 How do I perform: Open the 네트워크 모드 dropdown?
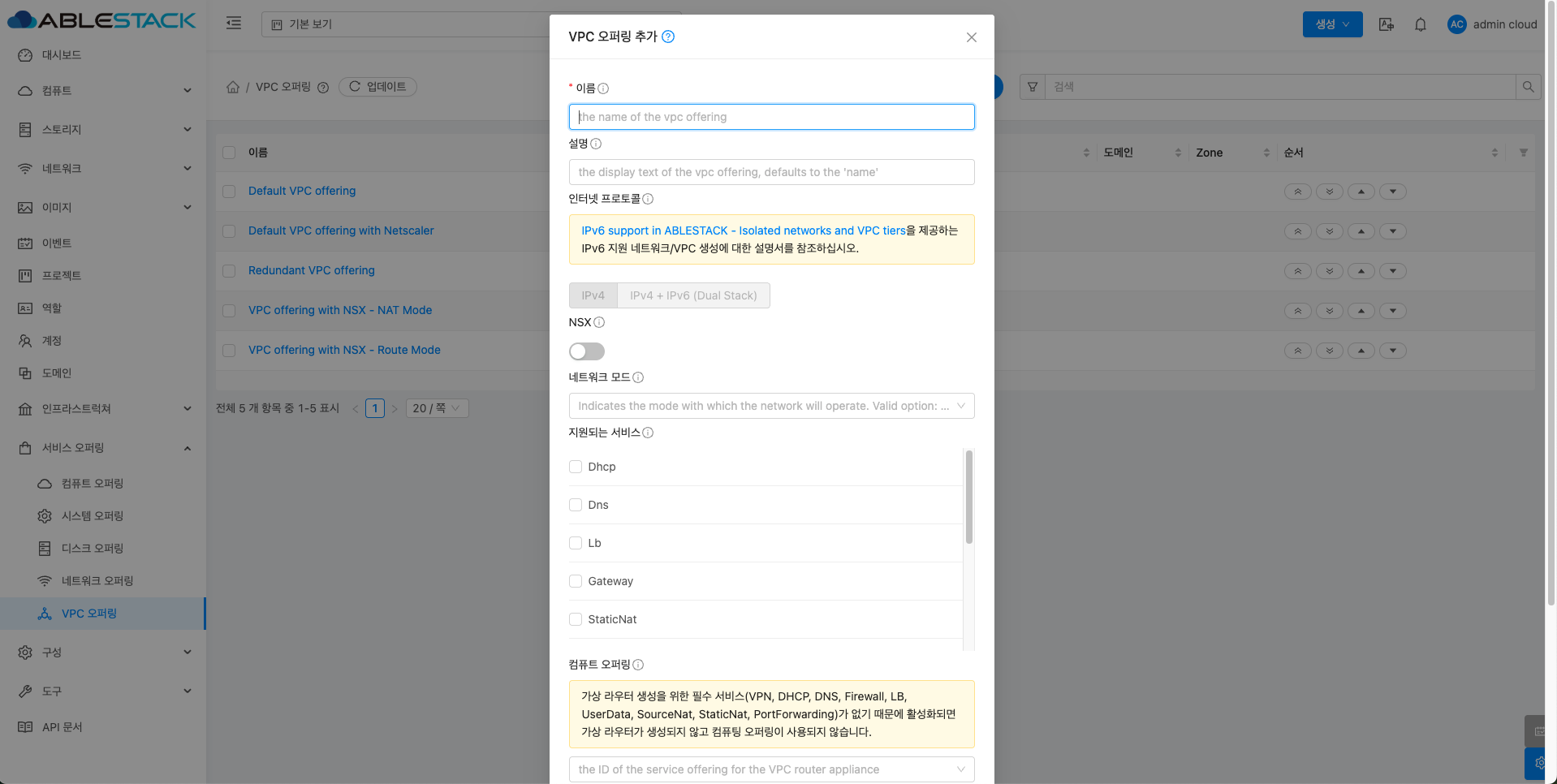click(771, 406)
